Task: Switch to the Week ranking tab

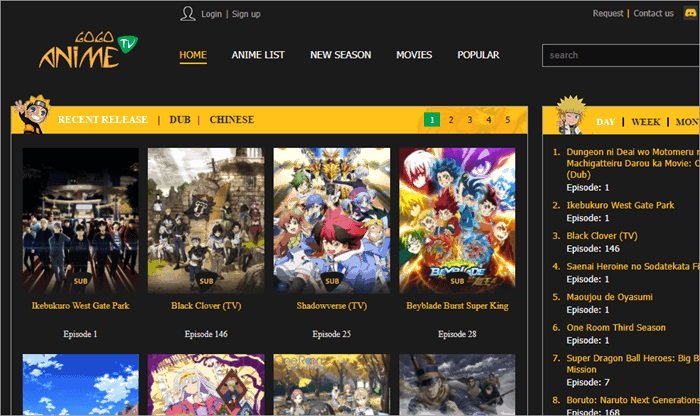Action: tap(646, 122)
